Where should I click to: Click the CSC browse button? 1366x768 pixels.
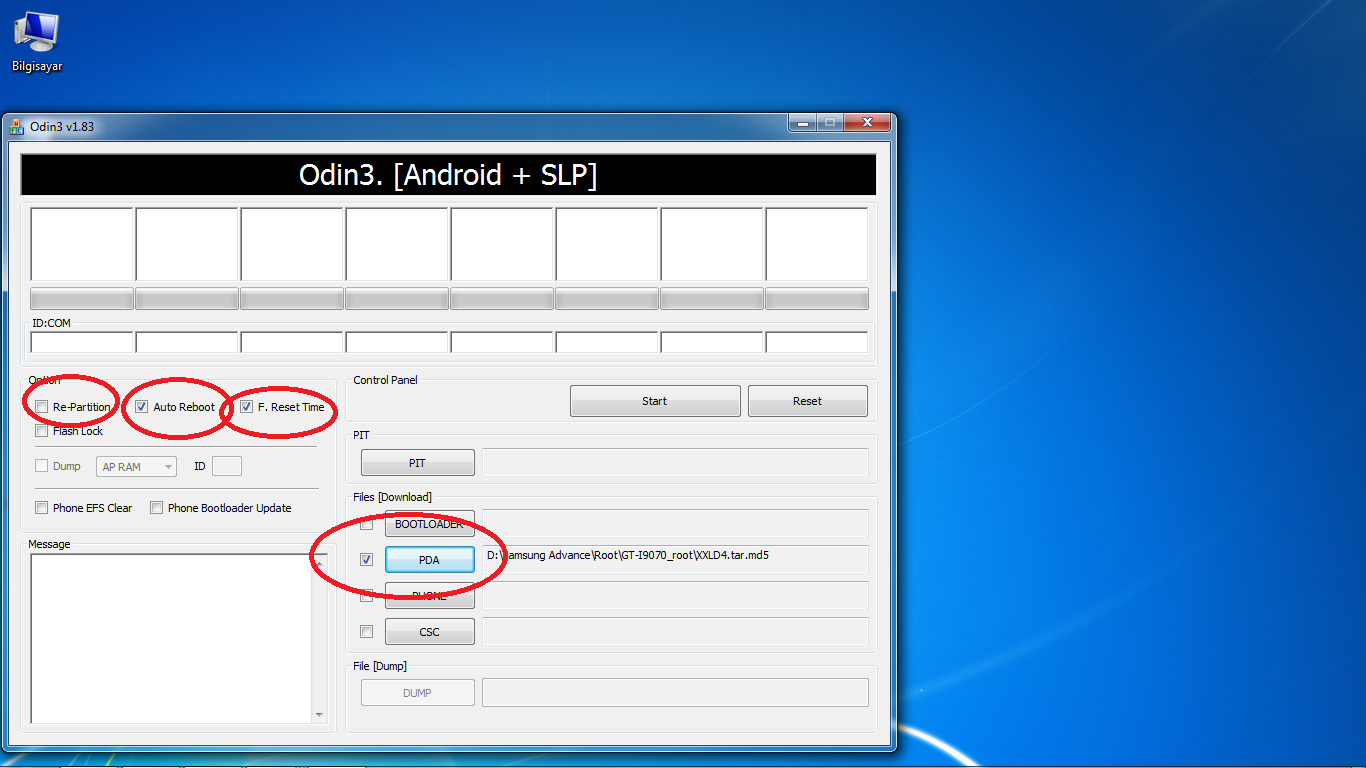point(429,632)
